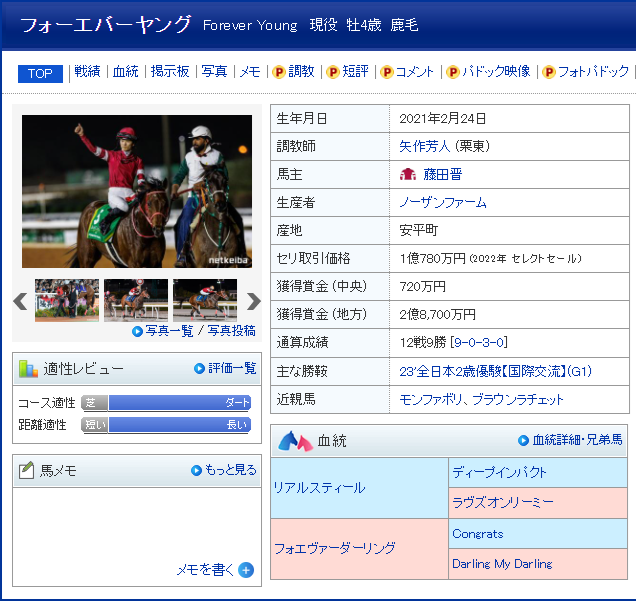Open もっと見る in 馬メモ
This screenshot has height=601, width=636.
(x=231, y=470)
